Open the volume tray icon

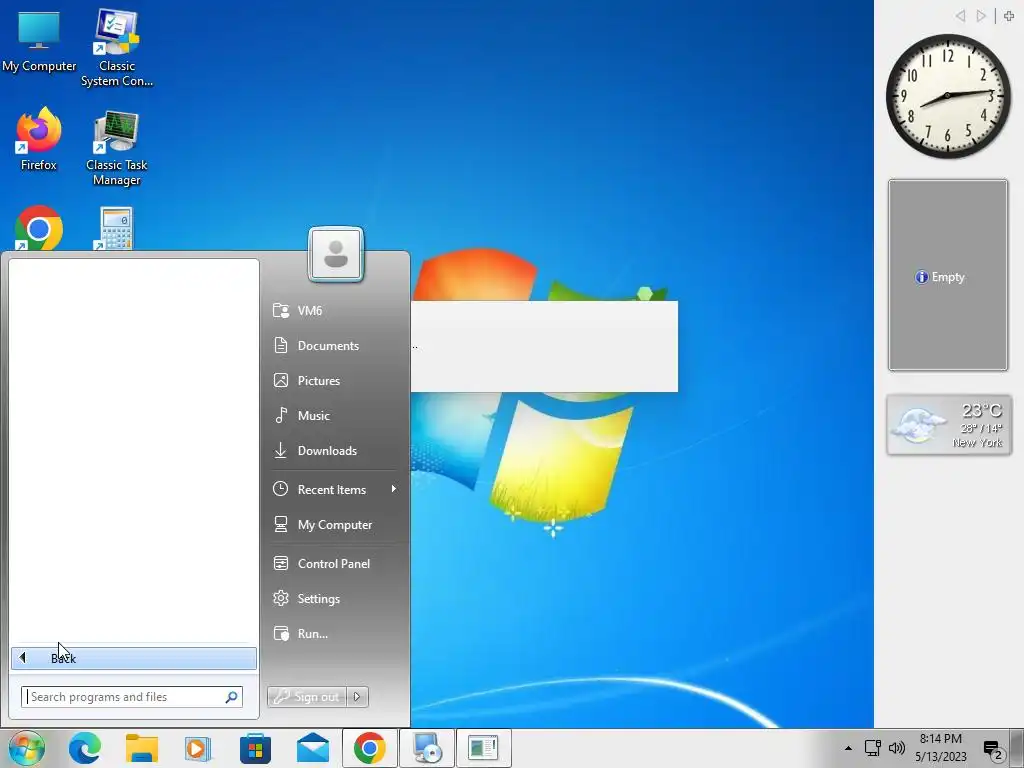(x=897, y=748)
